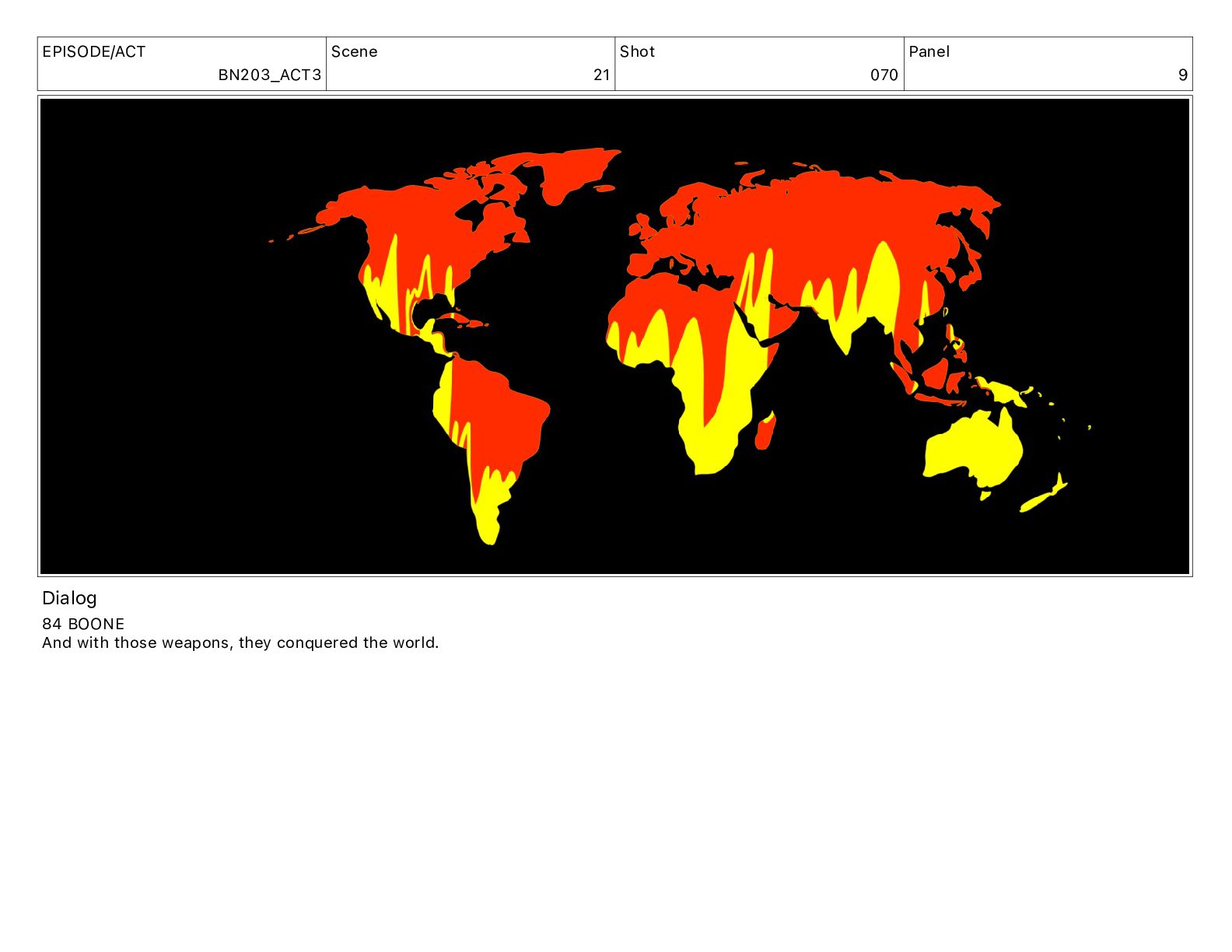Select panel number 9

click(x=1183, y=75)
